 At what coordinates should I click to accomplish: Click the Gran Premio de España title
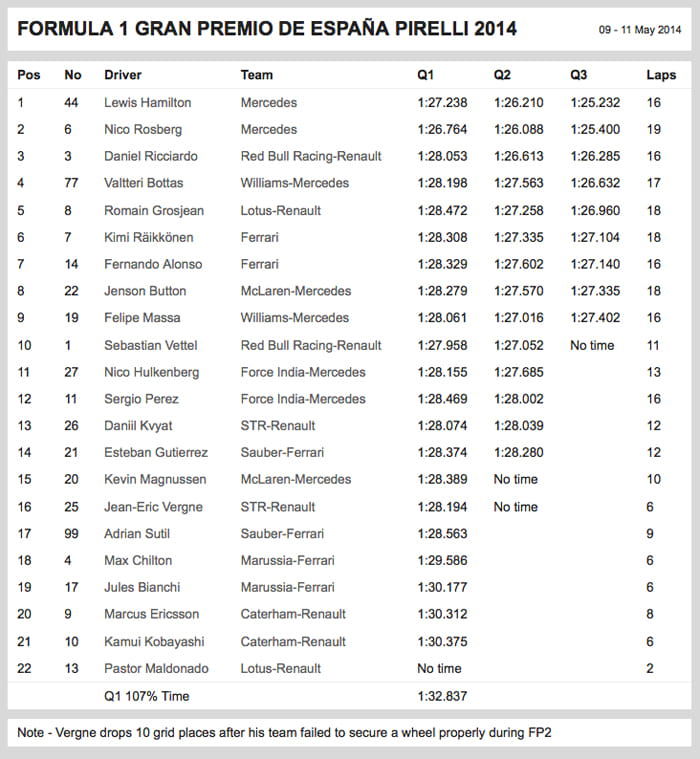[267, 29]
